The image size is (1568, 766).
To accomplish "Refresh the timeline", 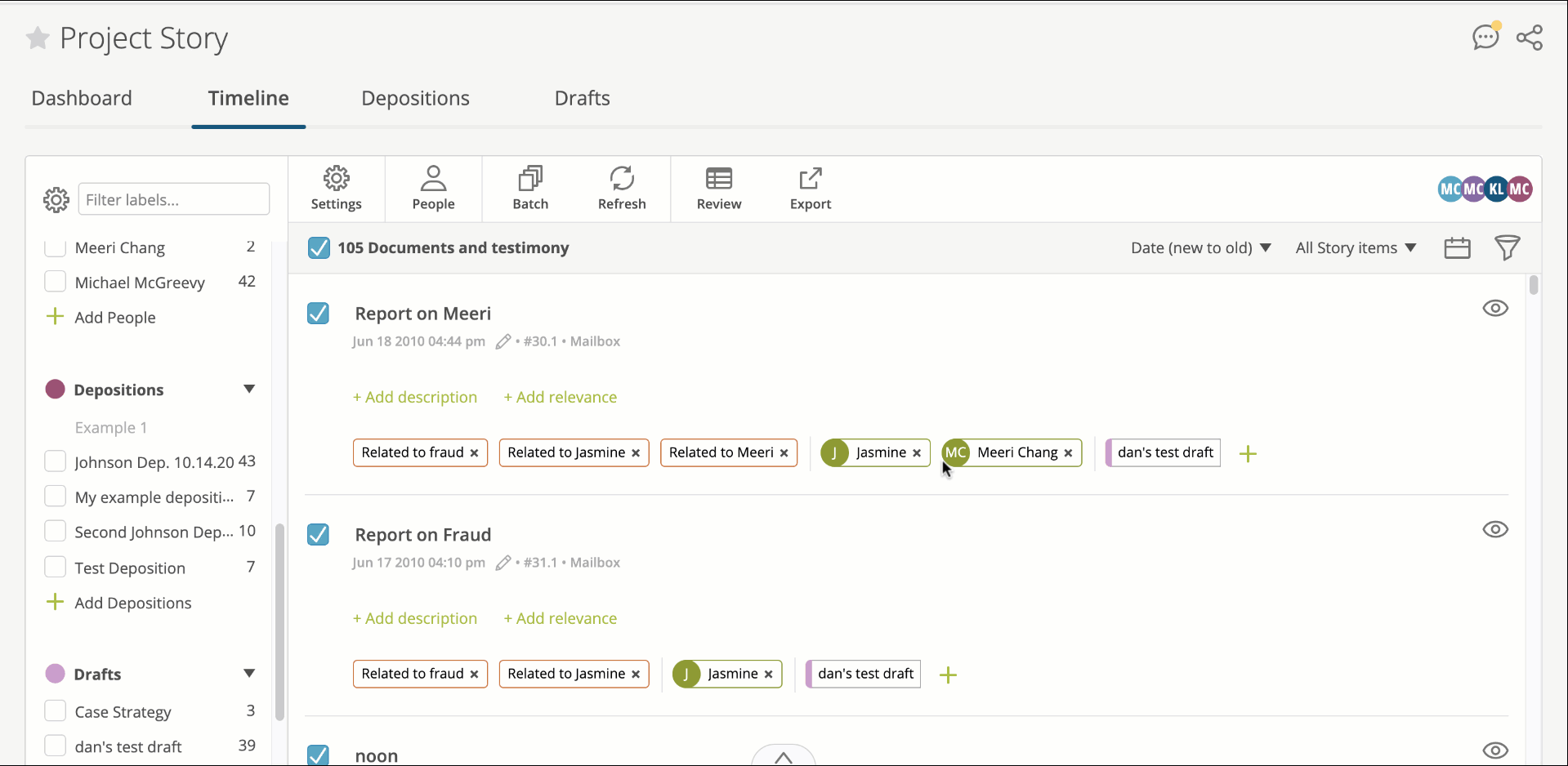I will tap(622, 189).
